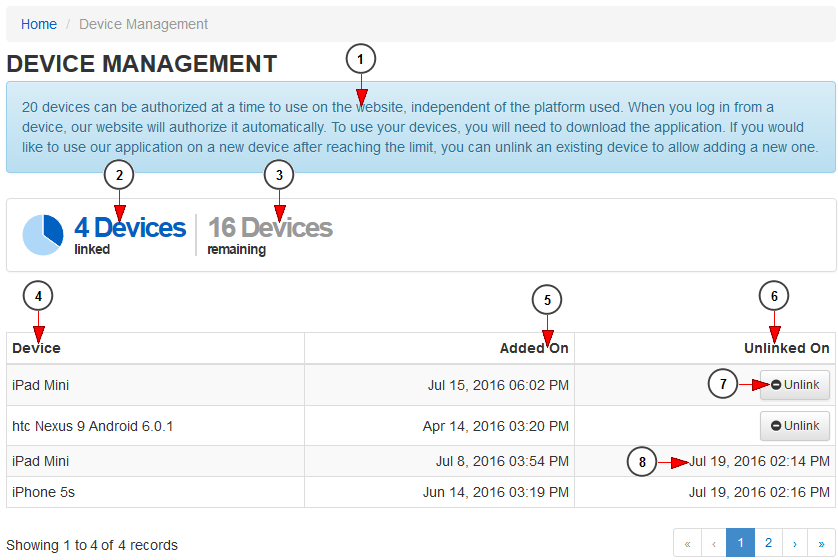Unlink the first iPad Mini device
The height and width of the screenshot is (560, 838).
tap(795, 385)
